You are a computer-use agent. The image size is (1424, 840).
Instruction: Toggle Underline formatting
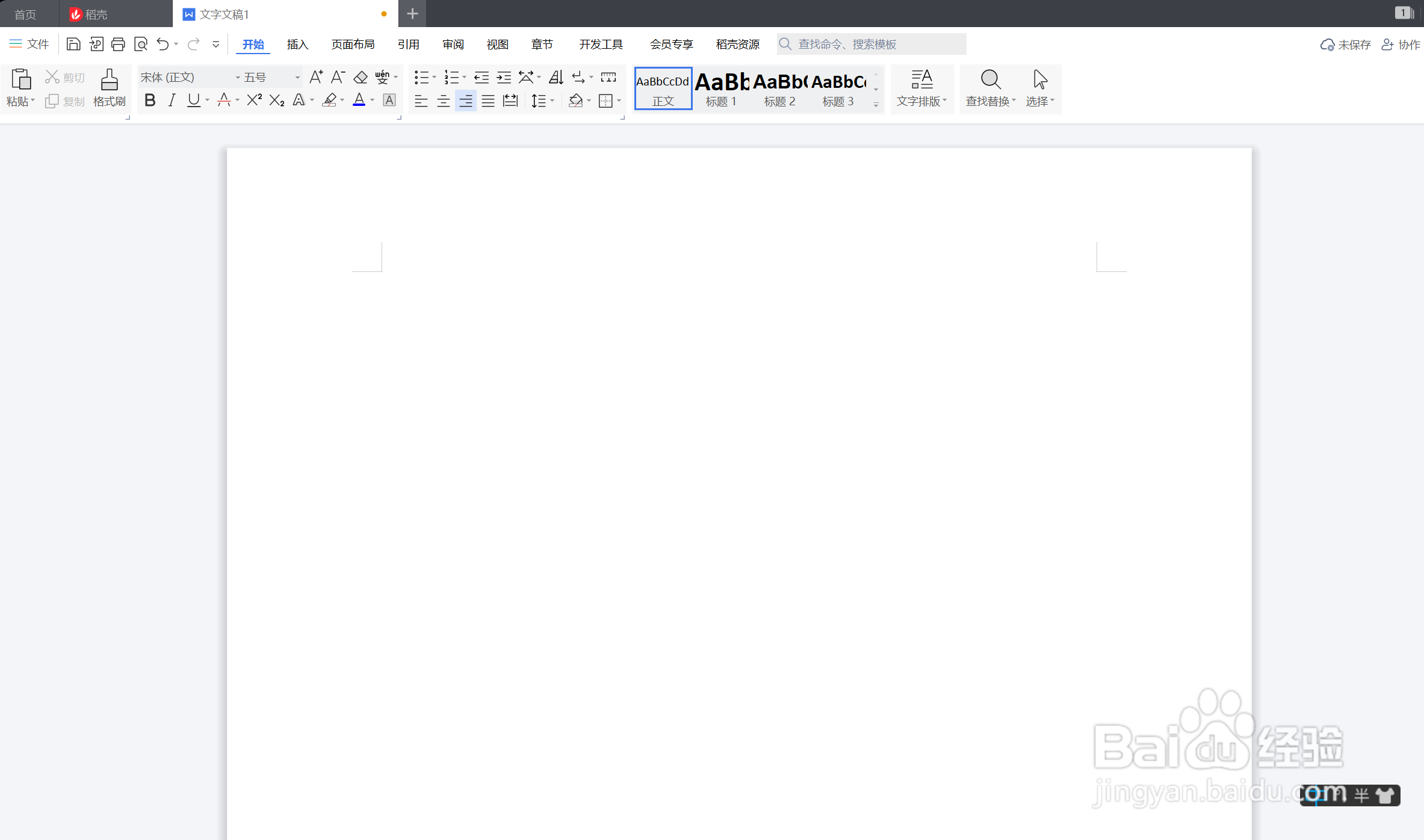[194, 100]
